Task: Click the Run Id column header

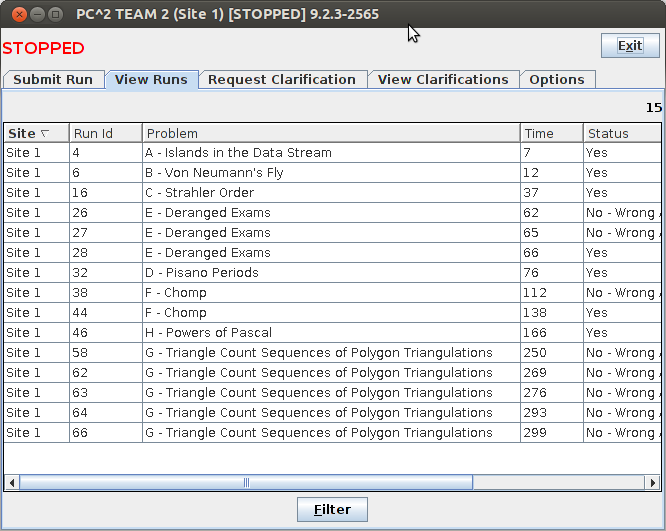Action: (x=105, y=133)
